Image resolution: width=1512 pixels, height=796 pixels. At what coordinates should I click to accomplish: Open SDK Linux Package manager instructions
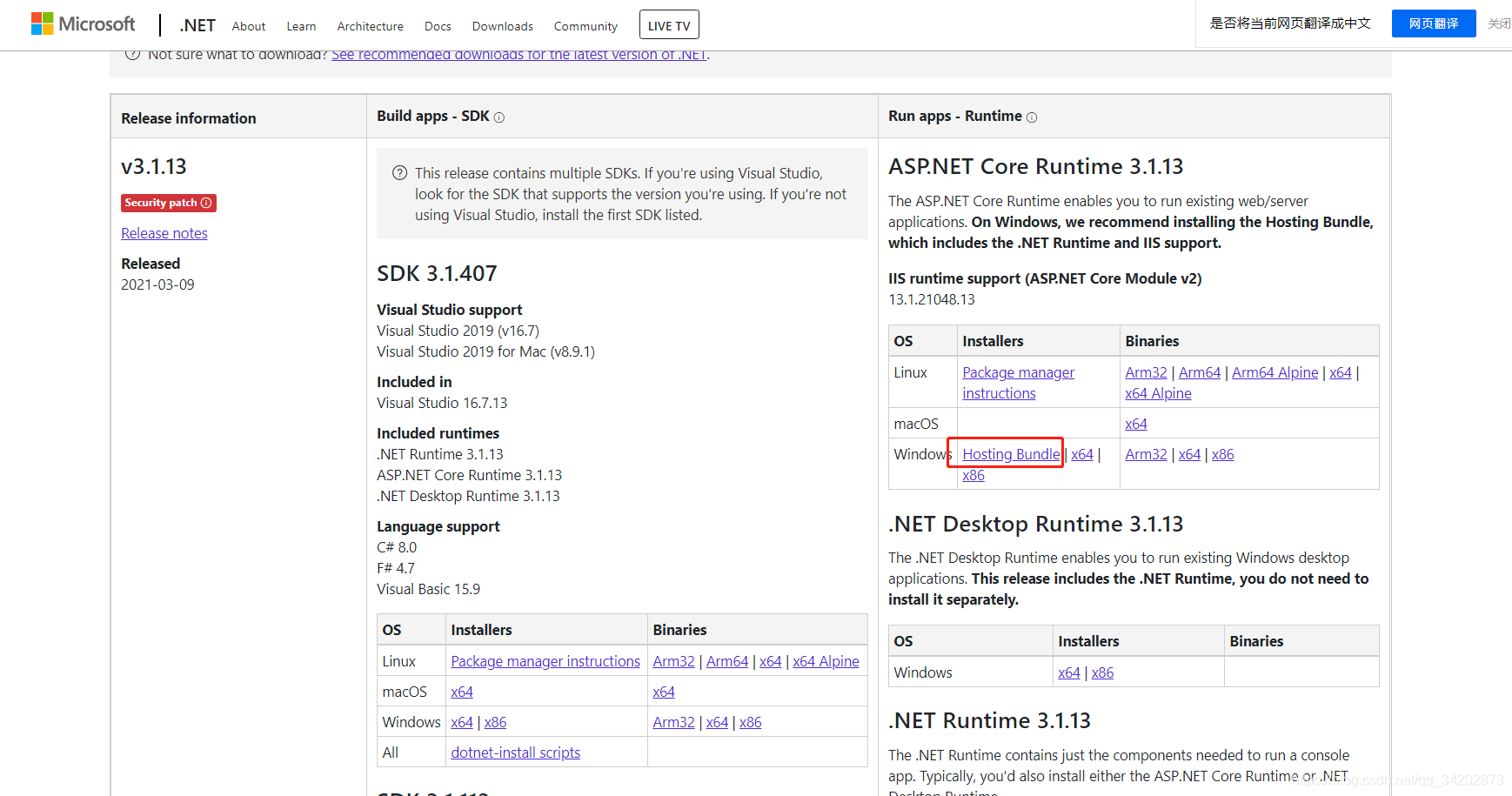pyautogui.click(x=545, y=661)
